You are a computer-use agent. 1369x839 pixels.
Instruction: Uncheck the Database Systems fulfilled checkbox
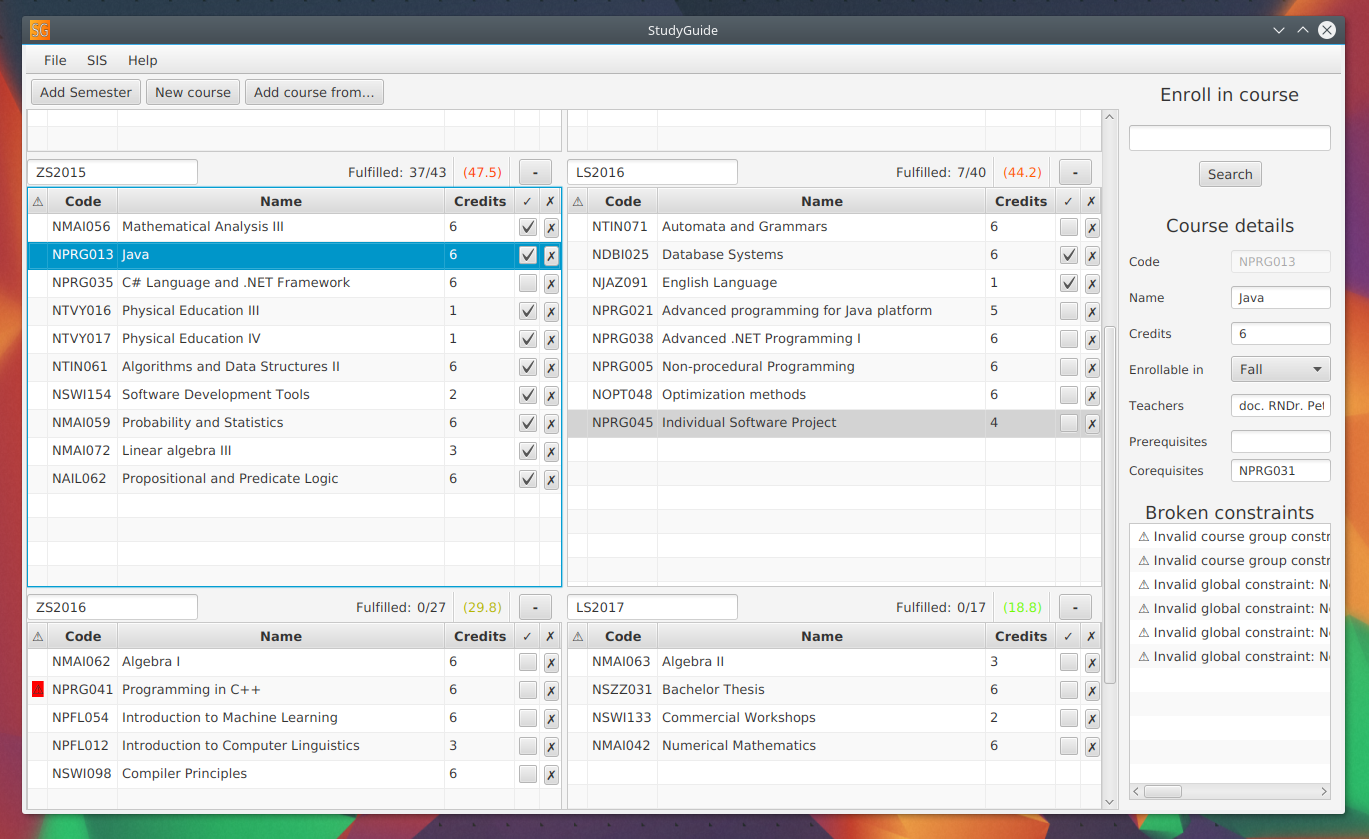[1069, 255]
